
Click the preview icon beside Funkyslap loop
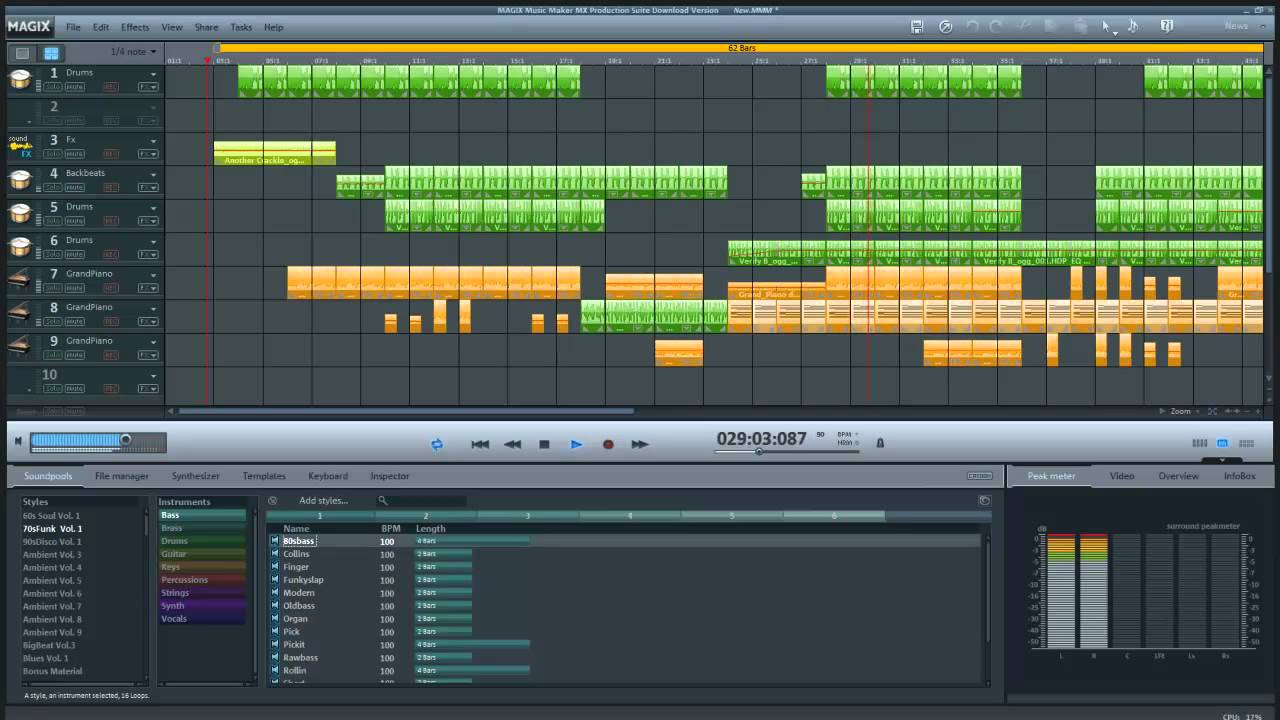[274, 580]
